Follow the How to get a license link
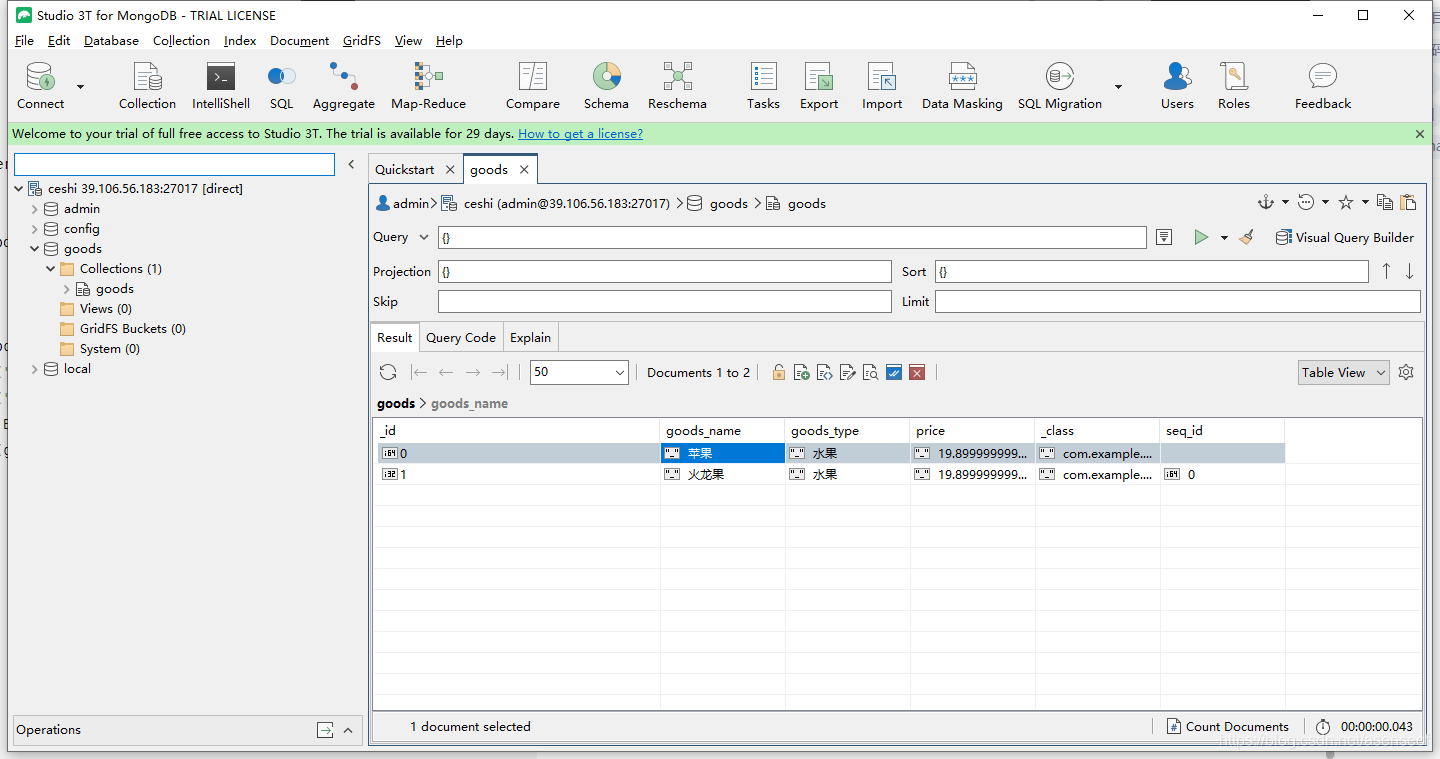 coord(580,133)
